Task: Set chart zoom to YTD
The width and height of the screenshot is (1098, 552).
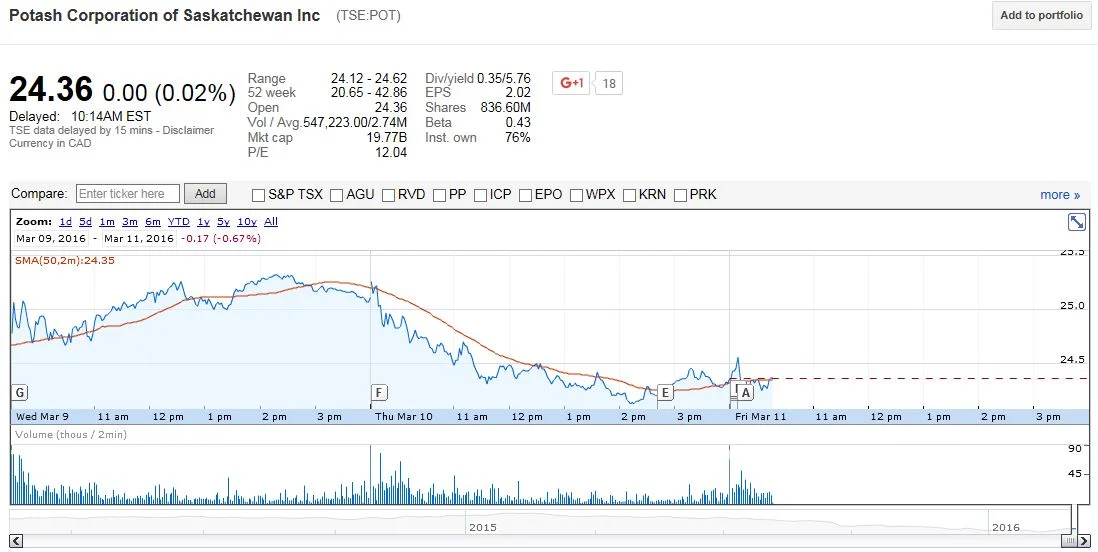Action: [x=179, y=221]
